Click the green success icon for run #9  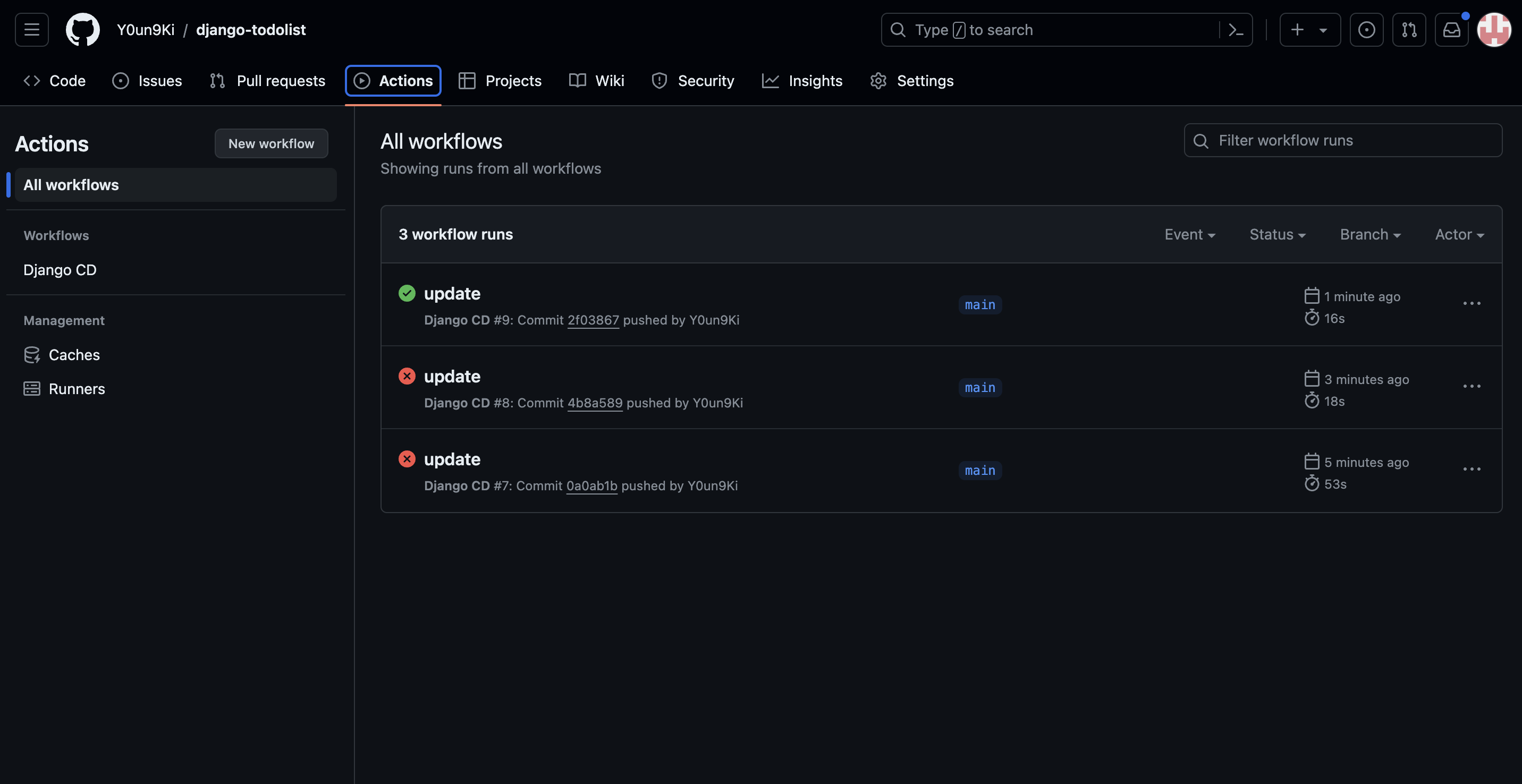point(407,293)
